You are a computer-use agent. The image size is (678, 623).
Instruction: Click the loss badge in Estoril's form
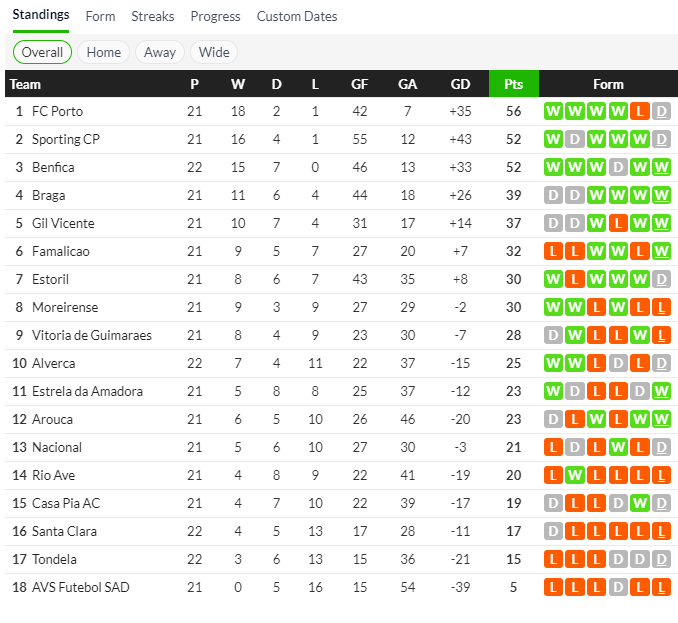click(x=574, y=279)
